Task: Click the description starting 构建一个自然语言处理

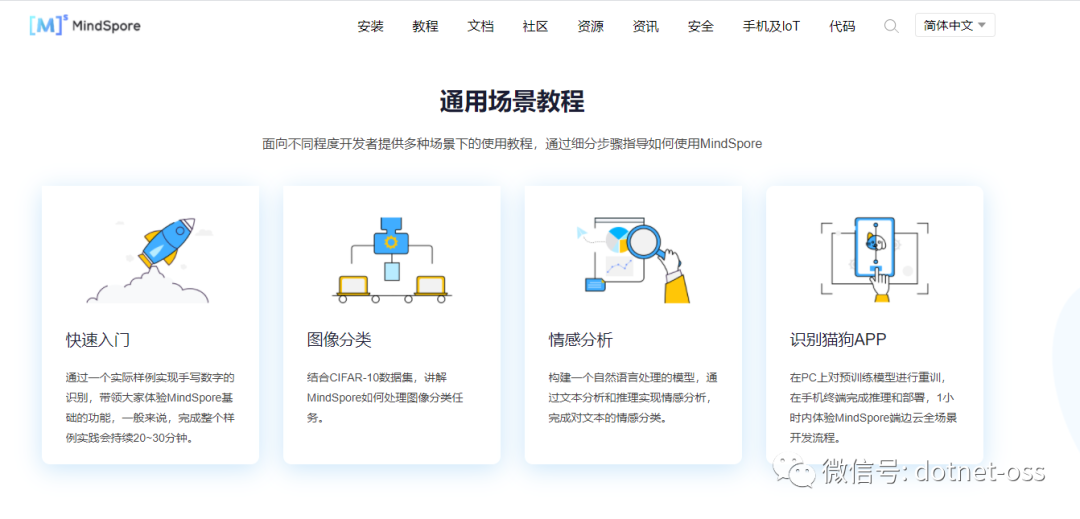Action: click(634, 397)
